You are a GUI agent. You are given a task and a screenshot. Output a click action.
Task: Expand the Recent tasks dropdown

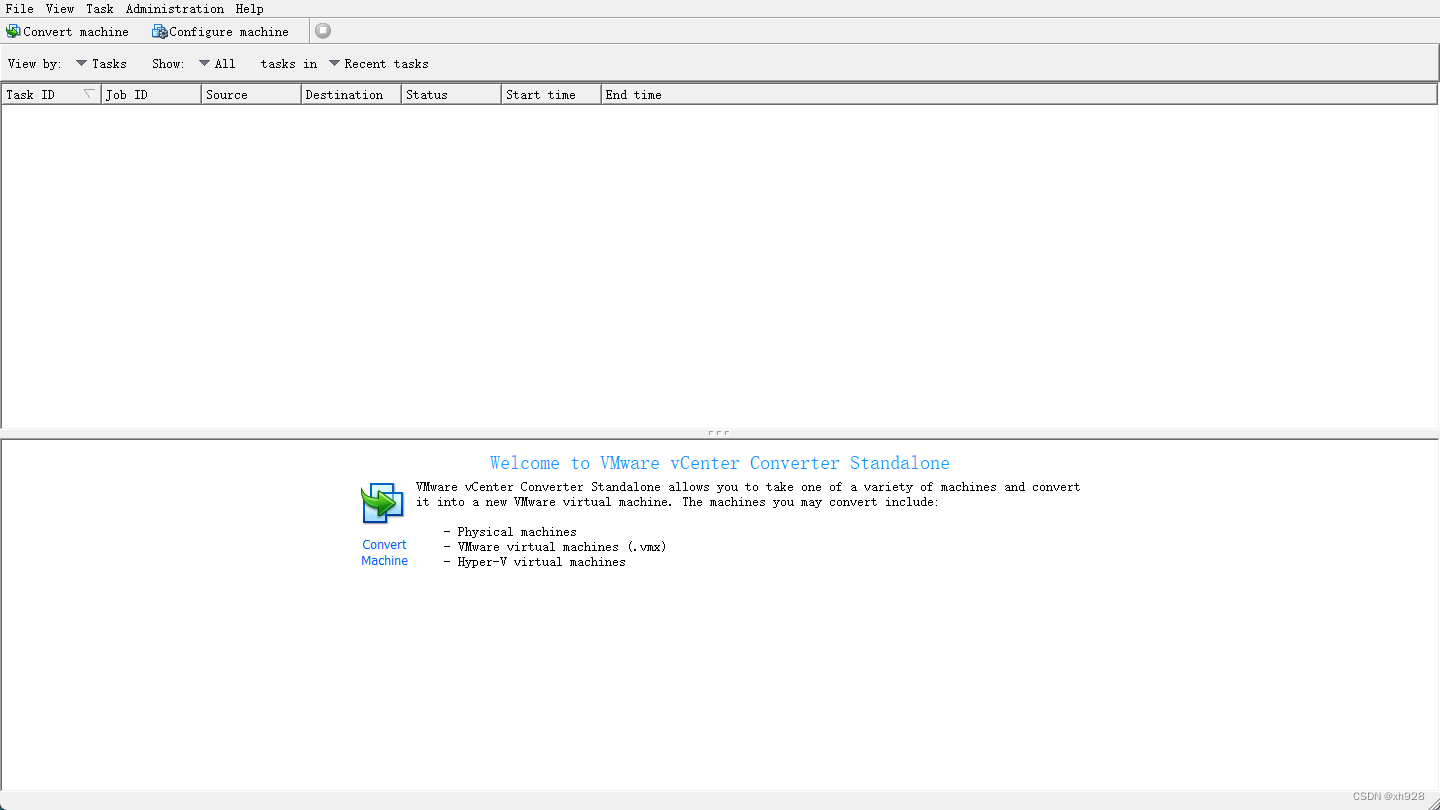point(379,63)
